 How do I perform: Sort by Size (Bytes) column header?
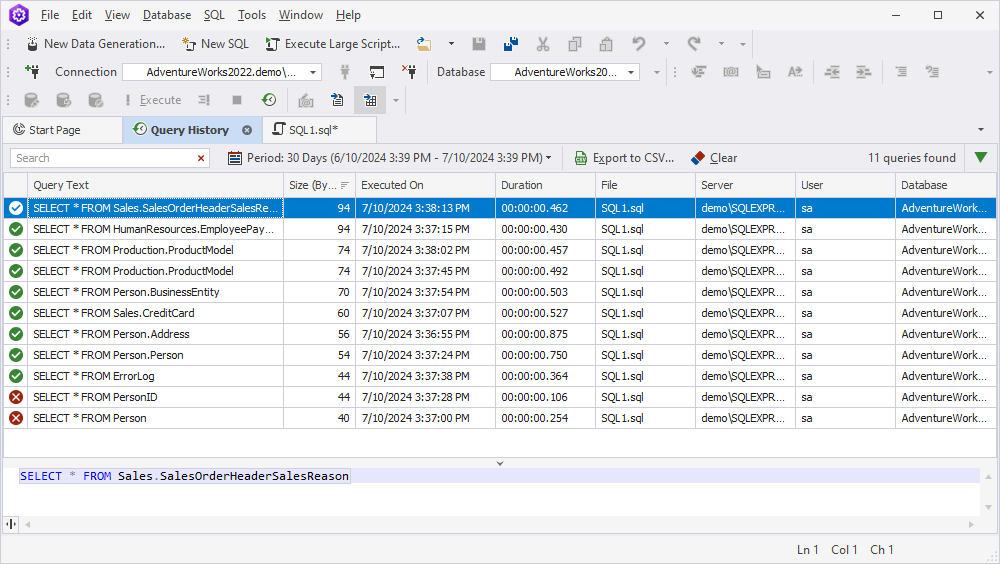point(319,185)
